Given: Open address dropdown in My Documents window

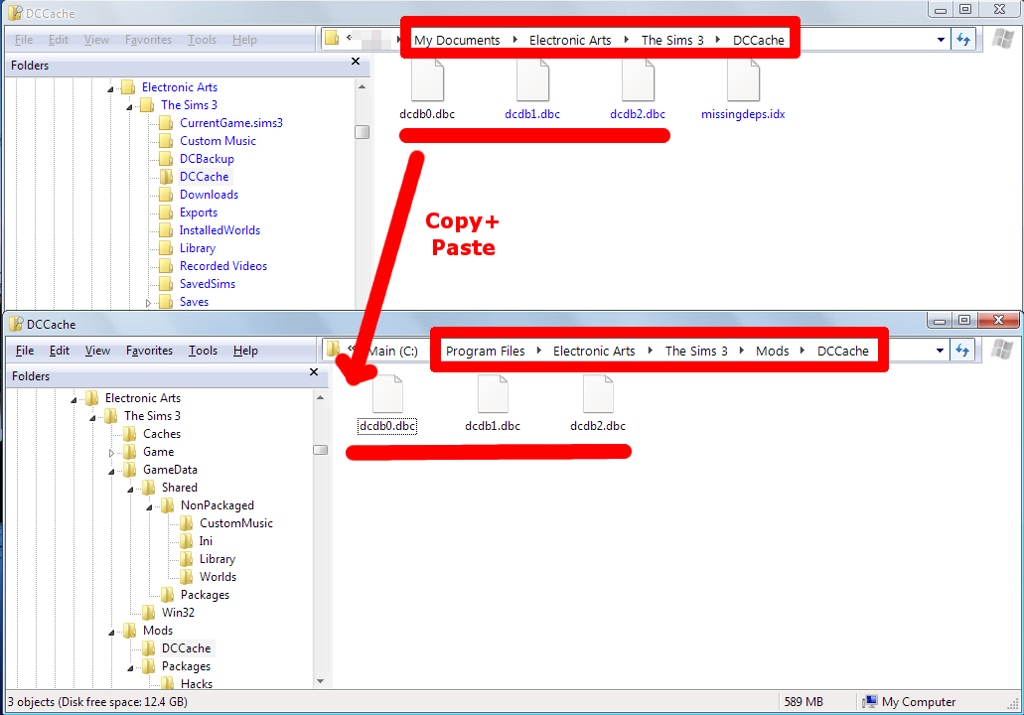Looking at the screenshot, I should pyautogui.click(x=940, y=39).
